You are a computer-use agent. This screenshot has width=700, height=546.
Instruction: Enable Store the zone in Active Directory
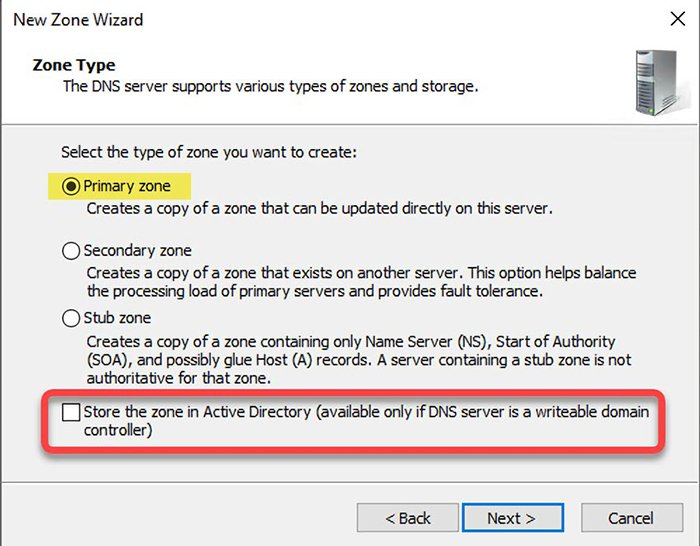[71, 411]
